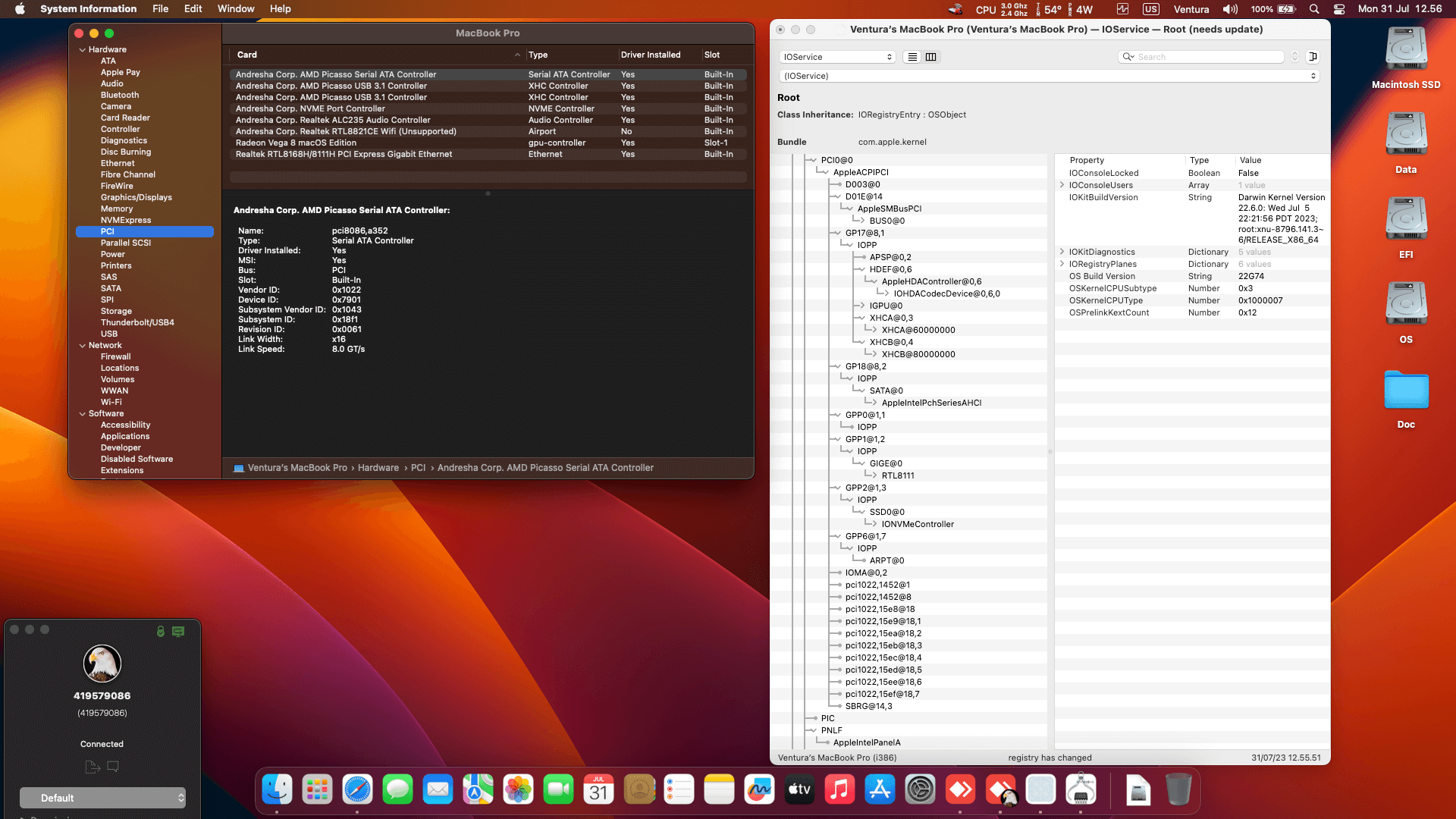Launch Safari from the dock
The image size is (1456, 819).
(x=357, y=790)
